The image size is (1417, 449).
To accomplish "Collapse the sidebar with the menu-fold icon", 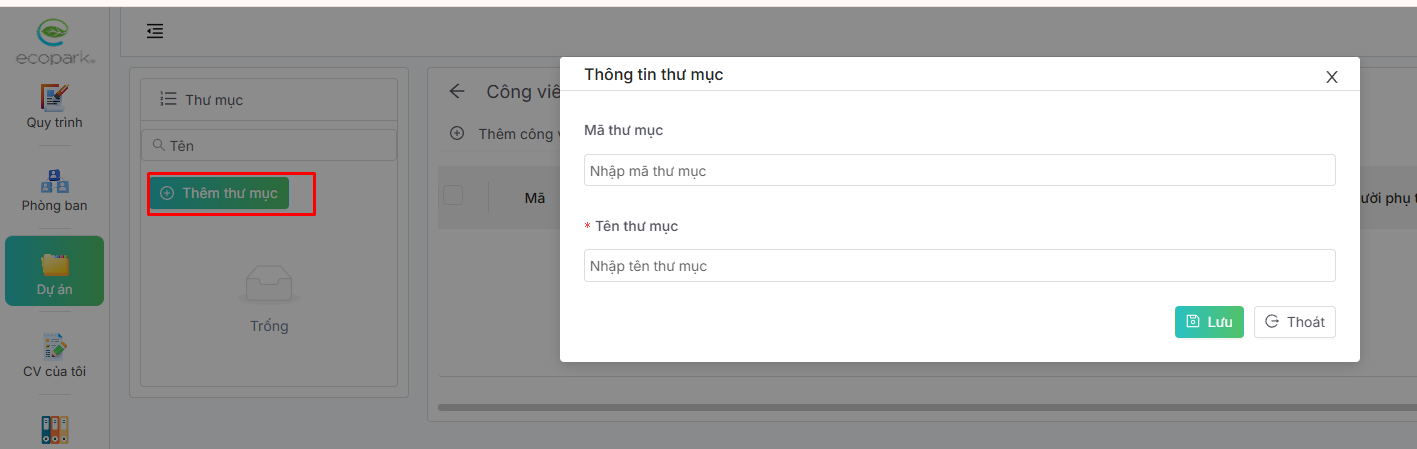I will pos(155,31).
